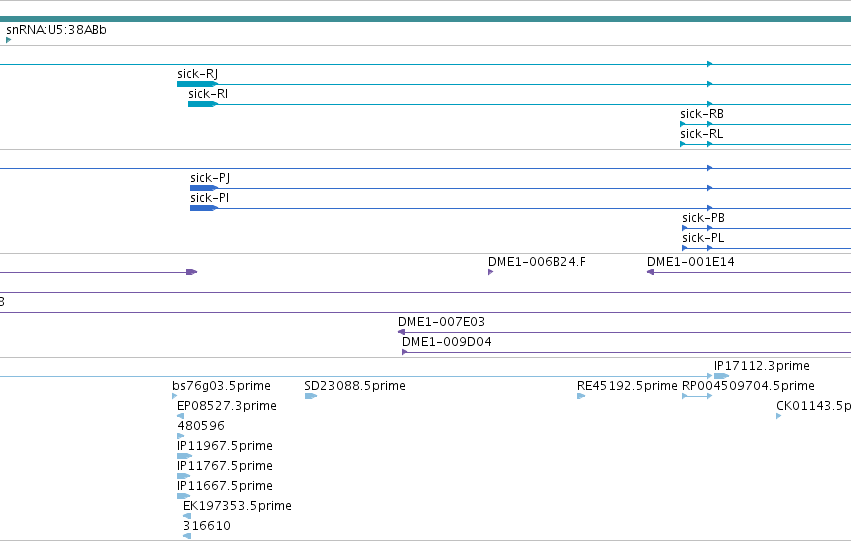Click the IP11767.5prime feature block
The image size is (851, 541).
(183, 476)
